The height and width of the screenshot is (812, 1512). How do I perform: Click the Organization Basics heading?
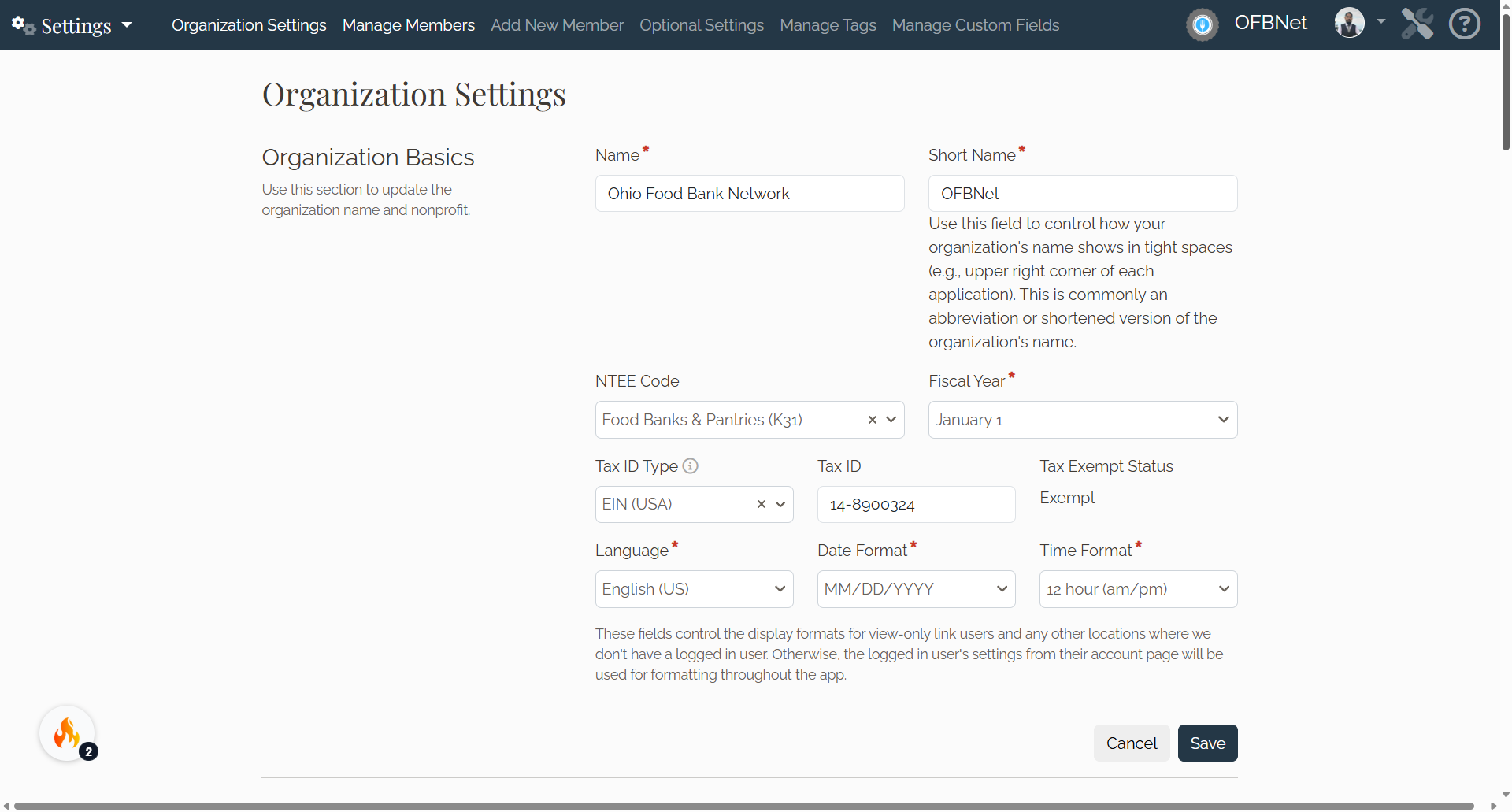click(368, 158)
